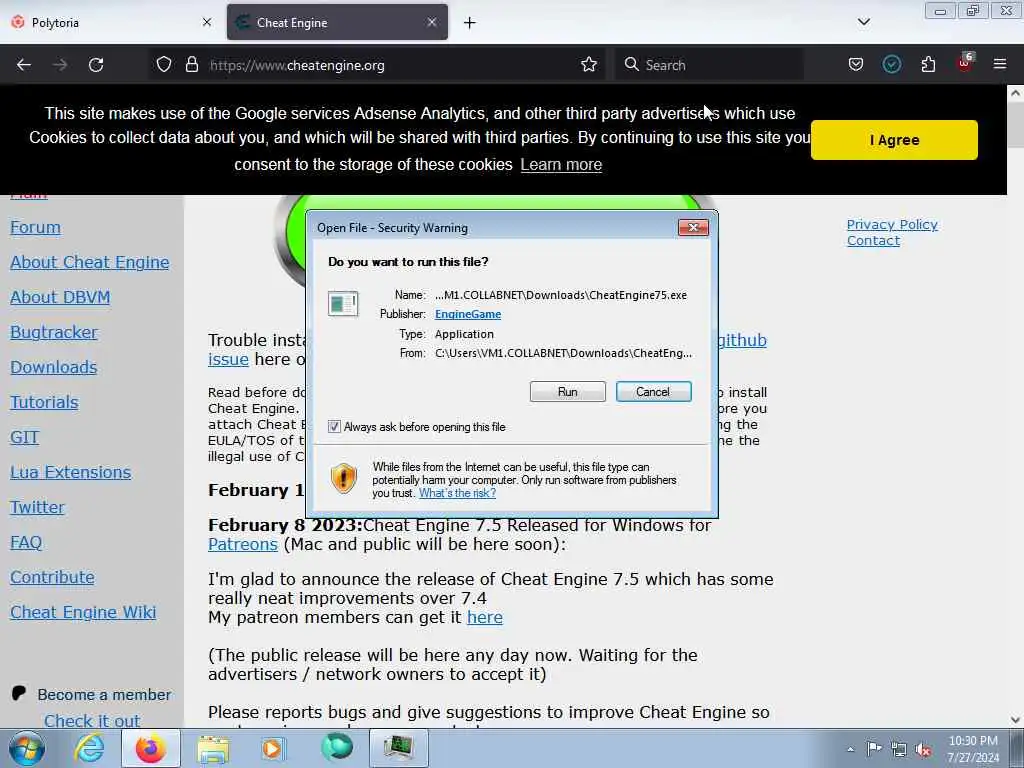Close the Open File security warning dialog
1024x768 pixels.
[x=693, y=227]
